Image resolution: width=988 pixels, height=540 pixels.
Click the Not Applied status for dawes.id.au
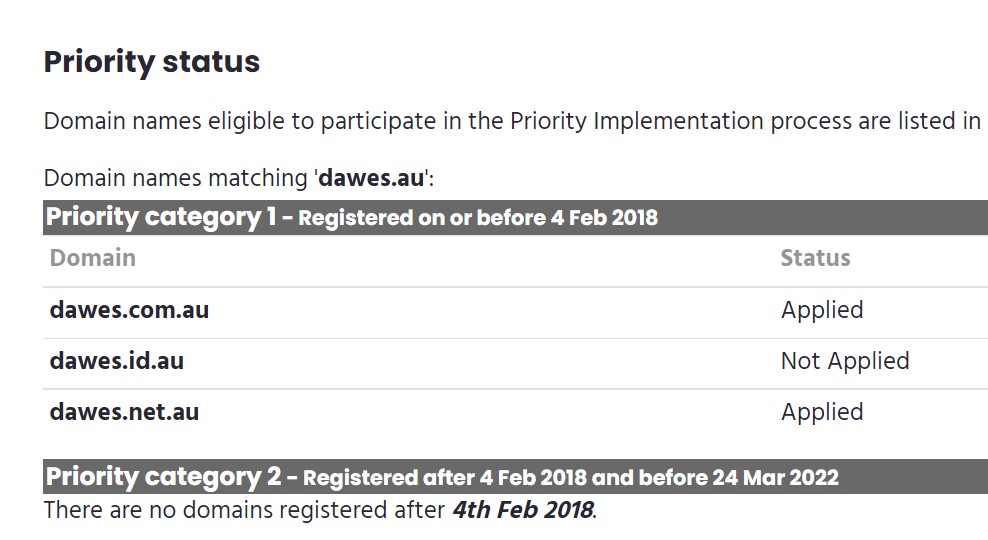tap(845, 361)
